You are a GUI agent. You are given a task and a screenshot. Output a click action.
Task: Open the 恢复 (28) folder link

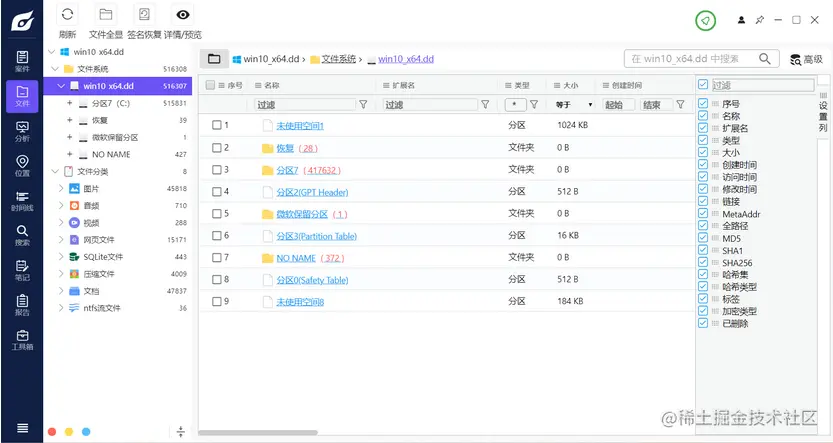click(297, 148)
